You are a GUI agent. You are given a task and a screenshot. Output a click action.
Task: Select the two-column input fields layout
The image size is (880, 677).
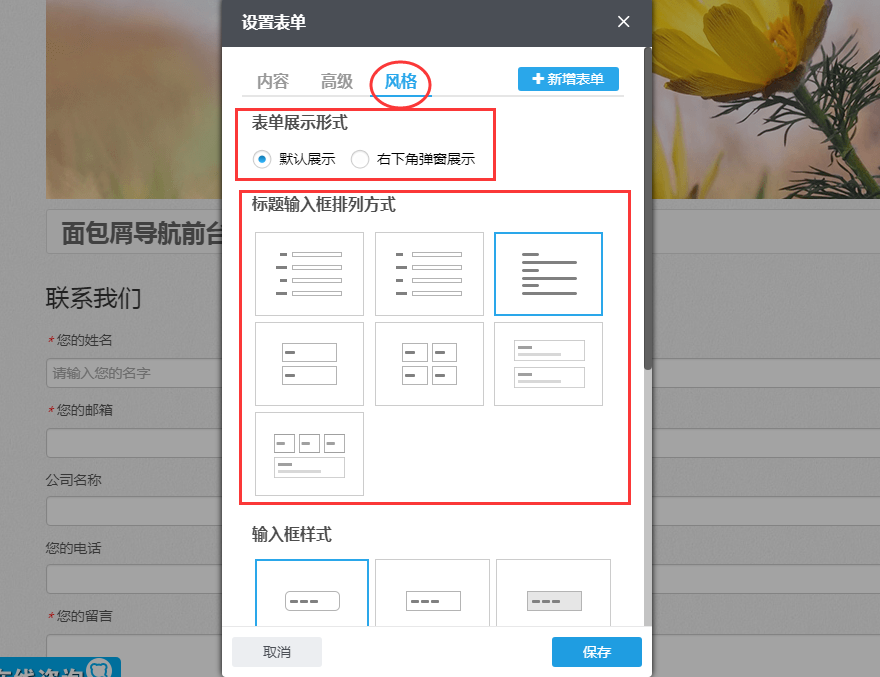429,363
